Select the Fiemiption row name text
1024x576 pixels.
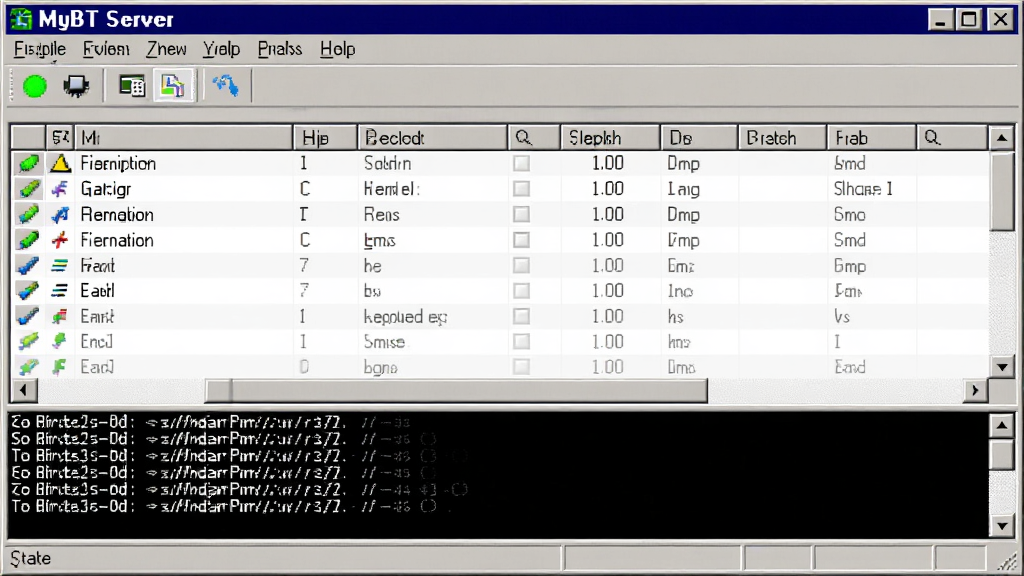click(118, 163)
